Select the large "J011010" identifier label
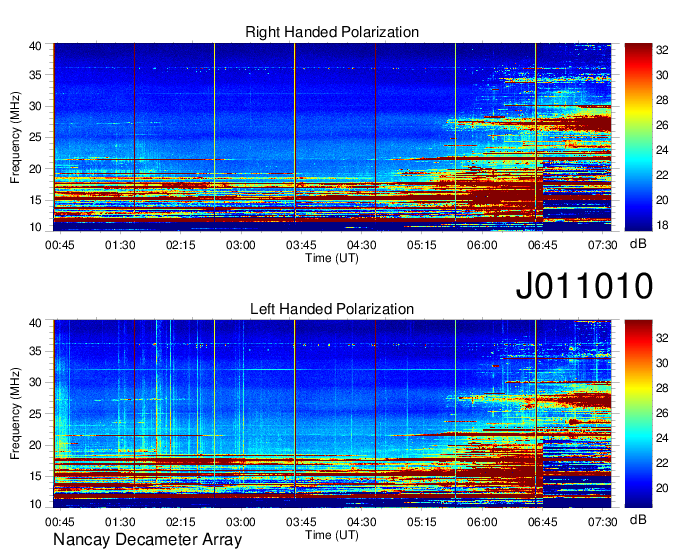 click(584, 286)
